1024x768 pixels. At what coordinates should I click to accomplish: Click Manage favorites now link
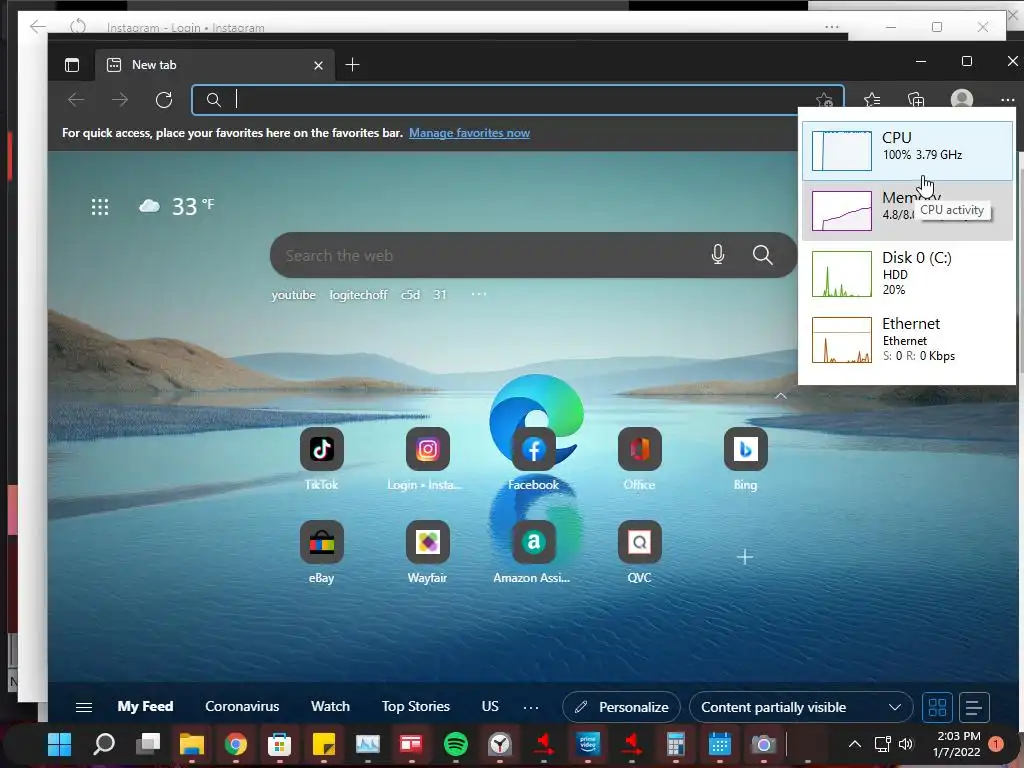point(469,133)
